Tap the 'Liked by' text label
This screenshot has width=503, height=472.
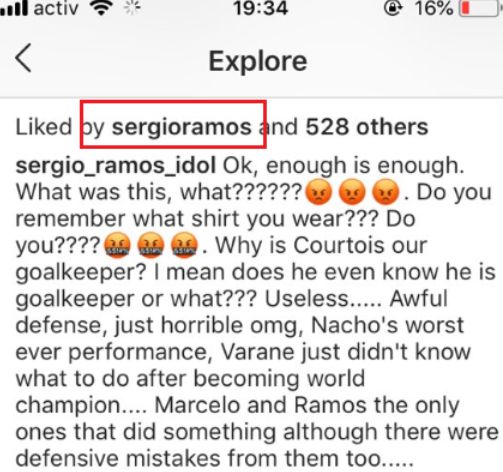[60, 127]
